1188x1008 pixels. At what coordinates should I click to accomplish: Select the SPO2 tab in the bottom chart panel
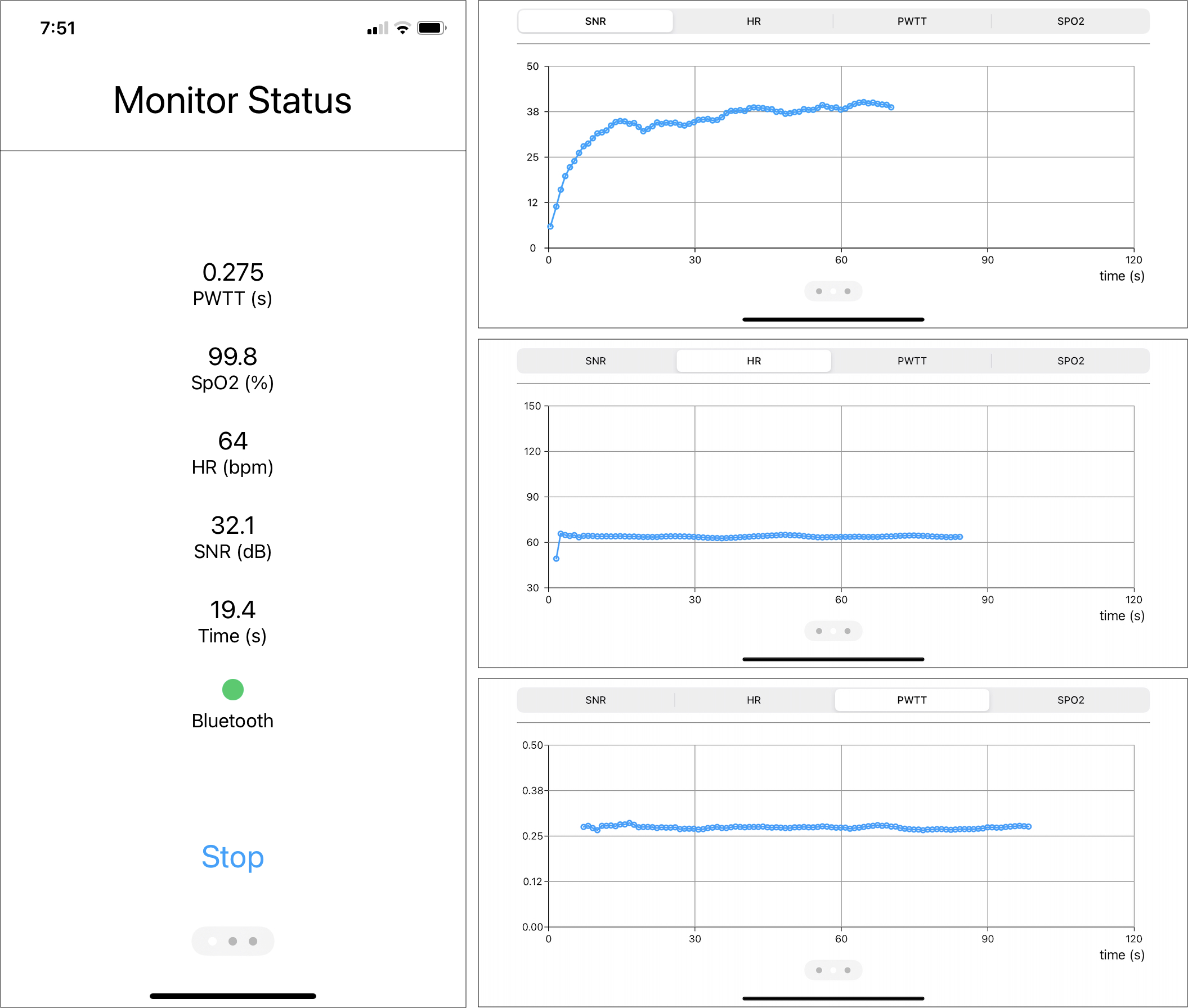point(1070,700)
